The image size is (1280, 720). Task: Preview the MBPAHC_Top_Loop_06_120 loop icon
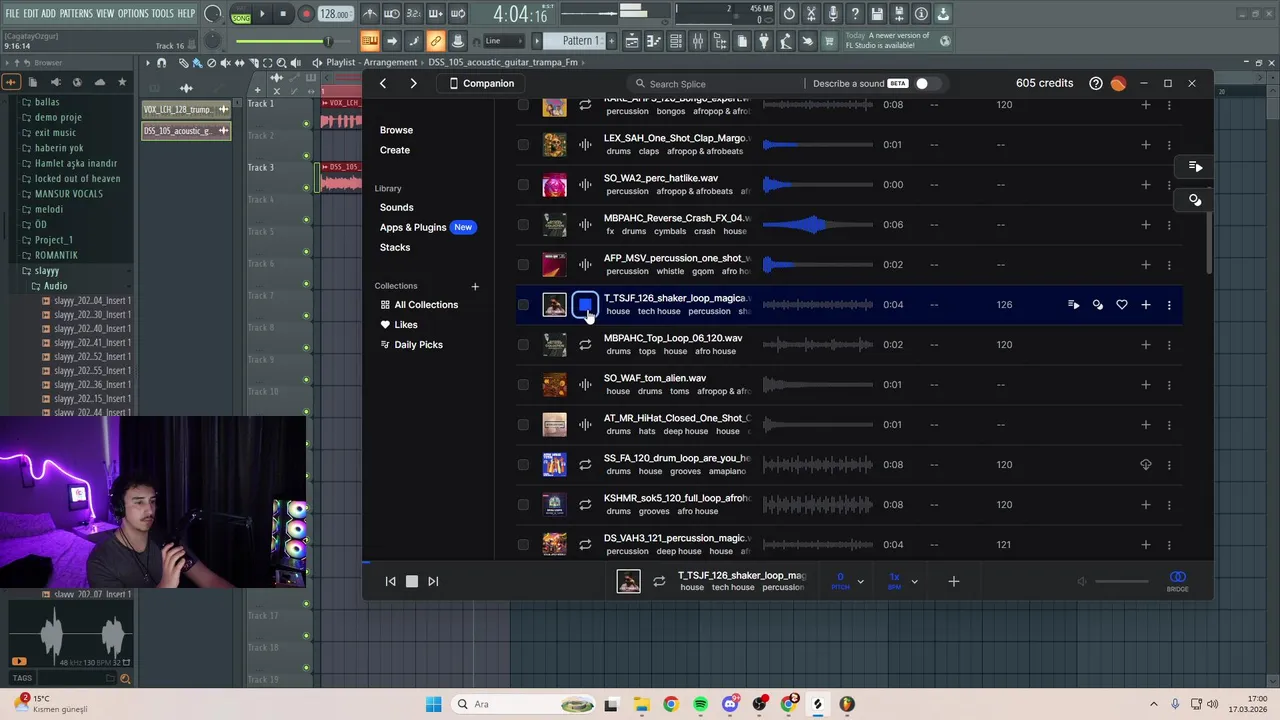coord(585,345)
